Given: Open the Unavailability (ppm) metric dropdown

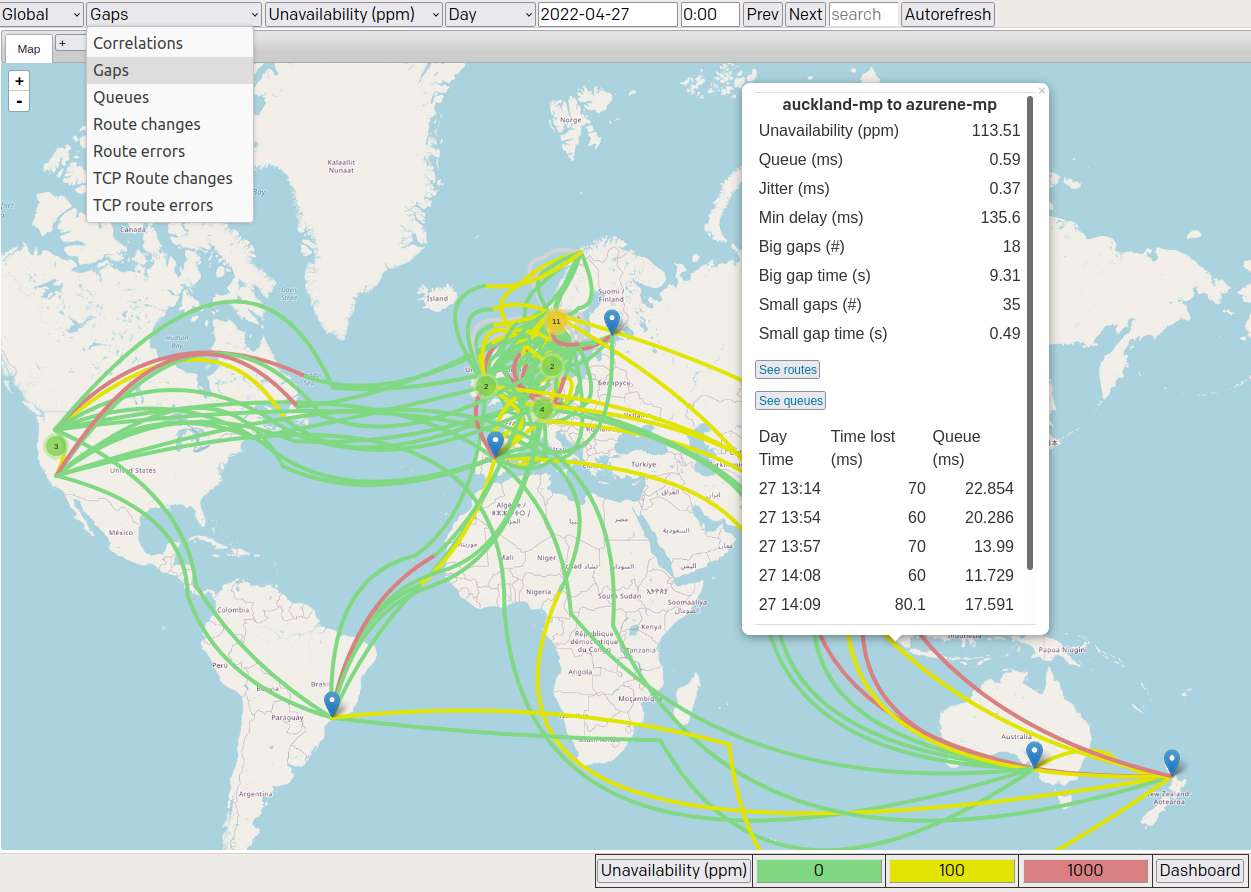Looking at the screenshot, I should point(354,14).
